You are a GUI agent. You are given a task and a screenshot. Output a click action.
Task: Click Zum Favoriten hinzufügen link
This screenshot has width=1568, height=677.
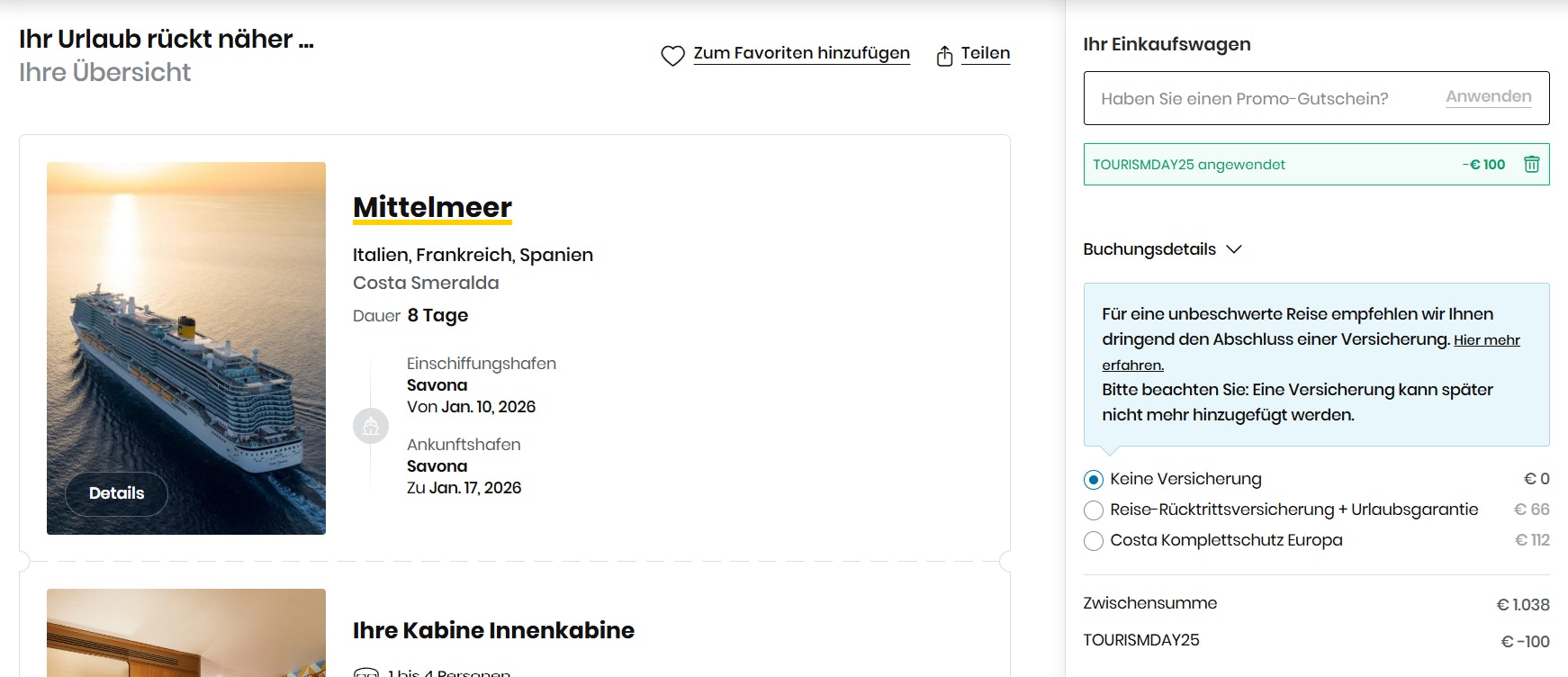click(801, 53)
